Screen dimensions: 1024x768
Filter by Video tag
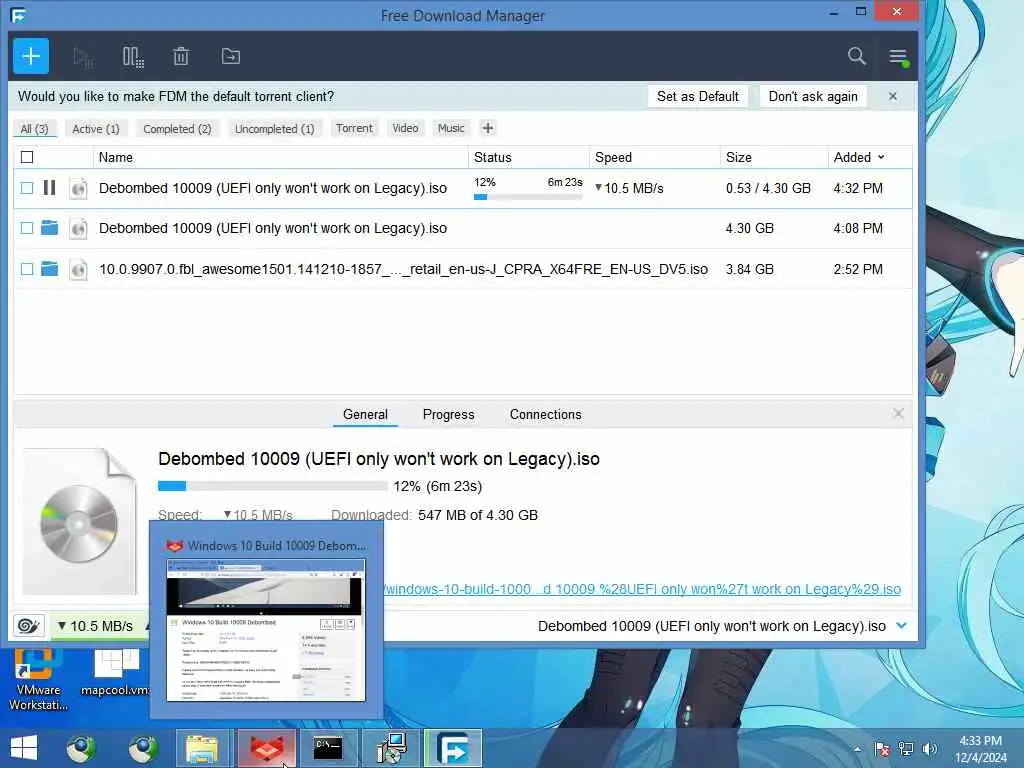point(405,128)
